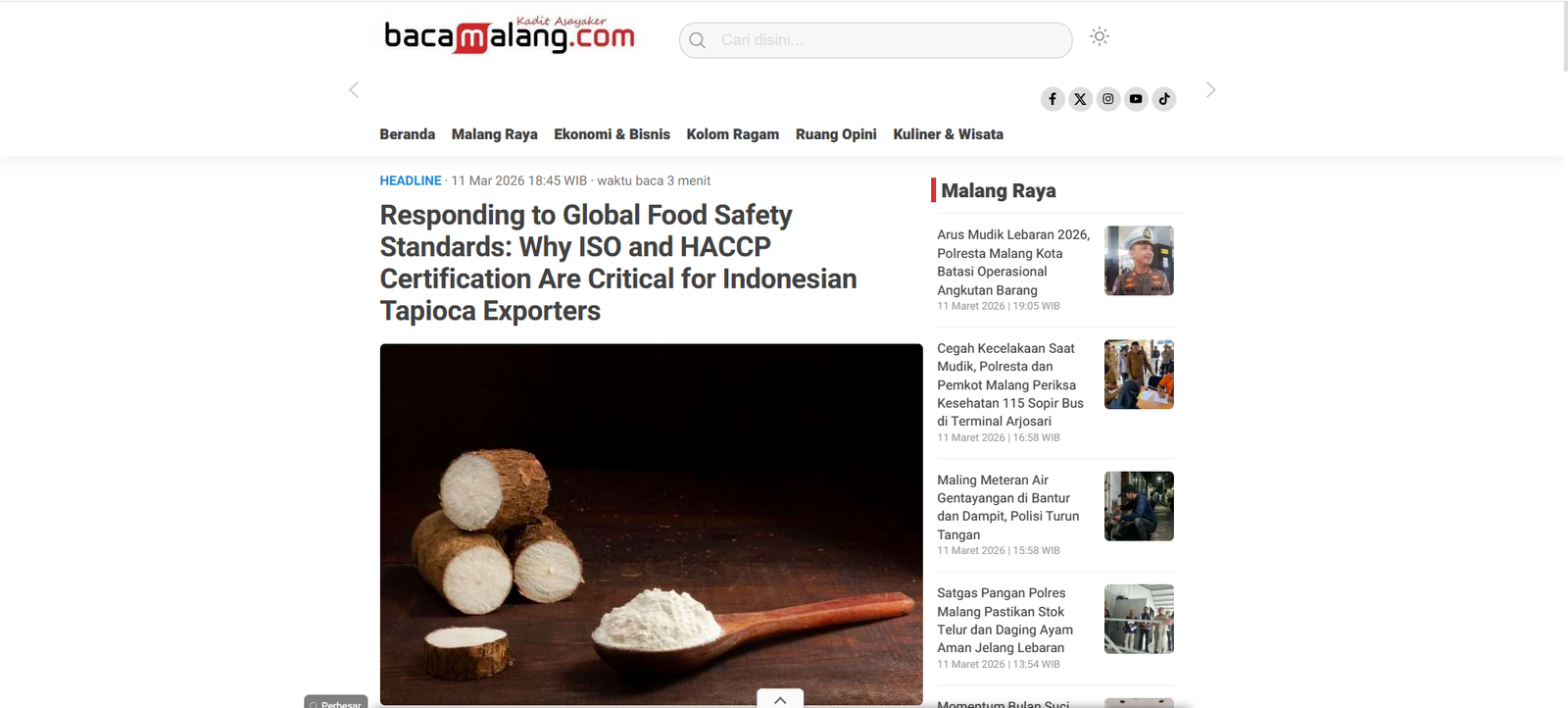The image size is (1568, 708).
Task: Open the Kuliner & Wisata section
Action: [949, 134]
